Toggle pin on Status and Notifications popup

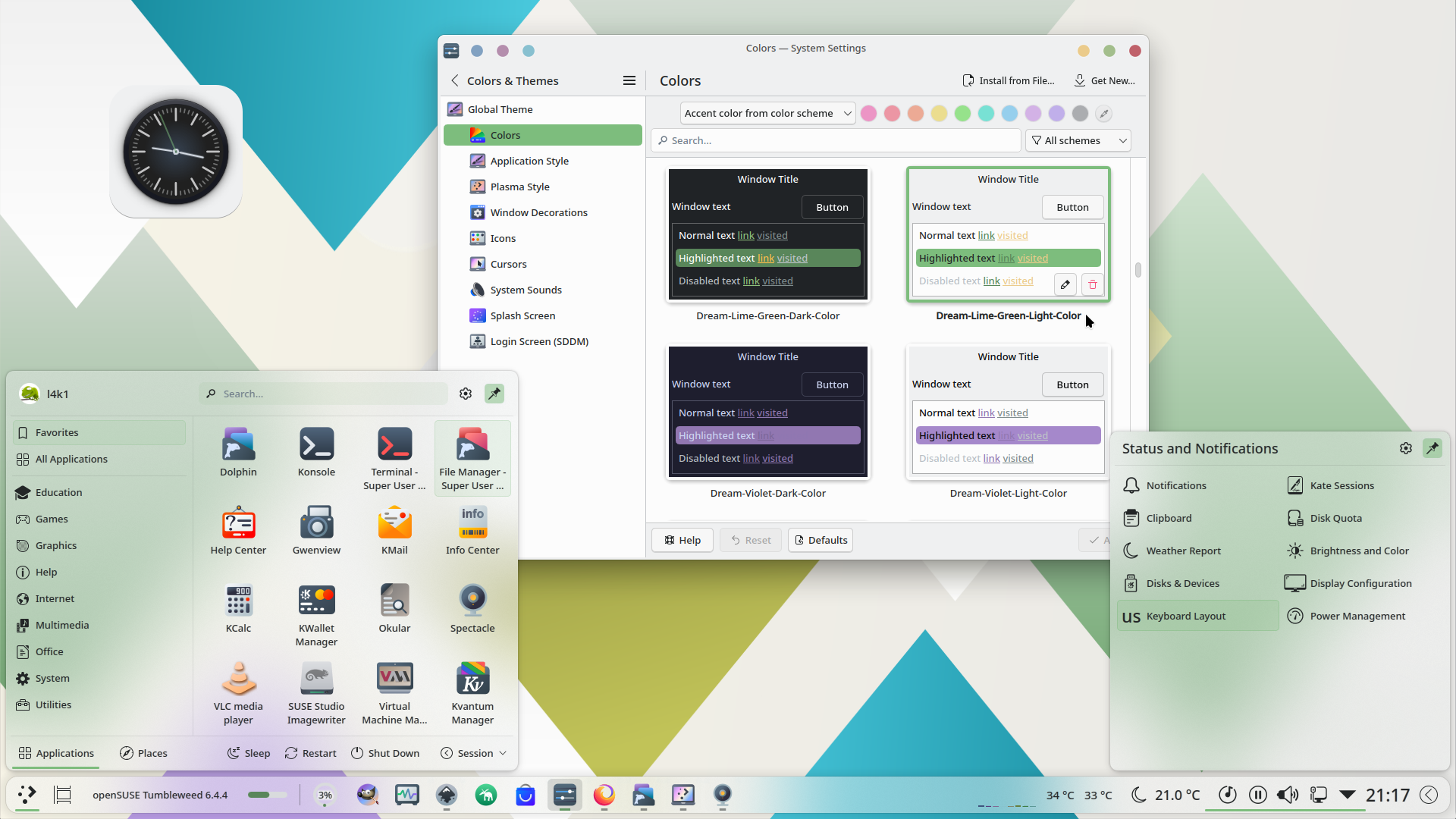click(x=1432, y=448)
